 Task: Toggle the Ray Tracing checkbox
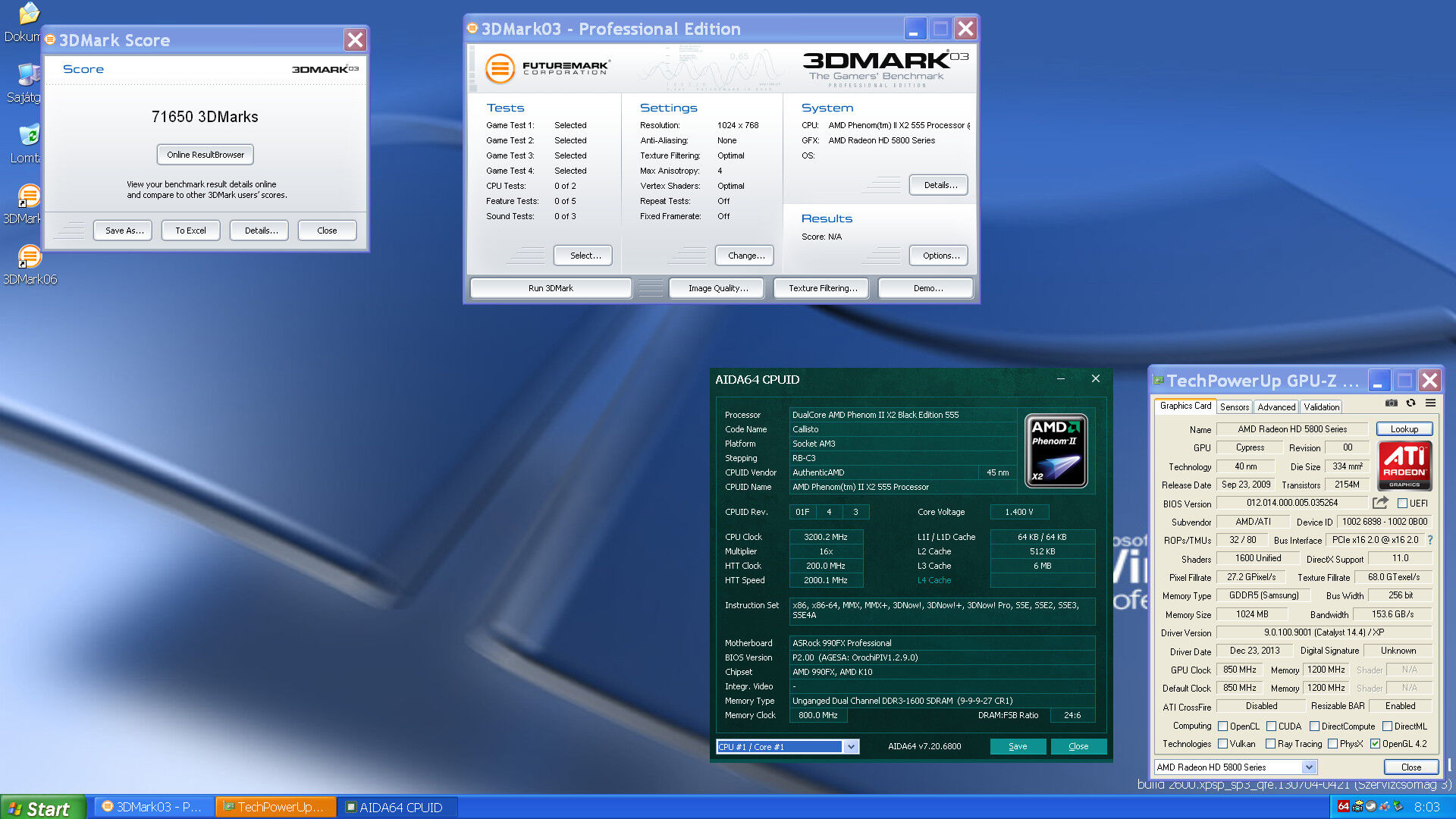(x=1270, y=744)
